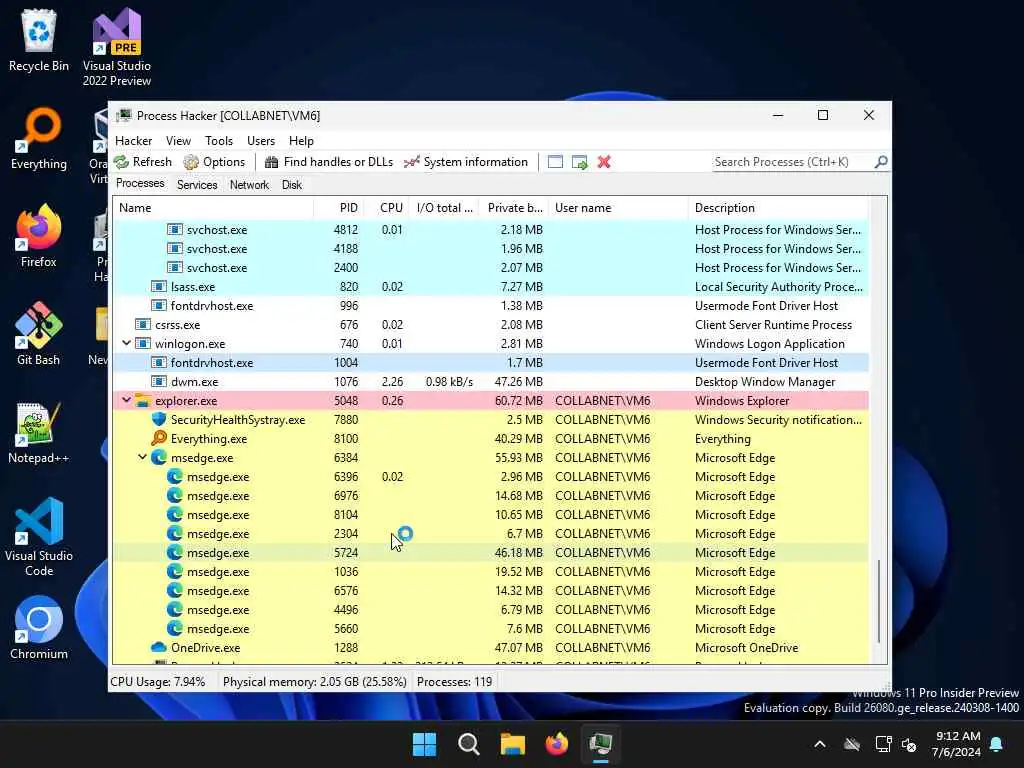Screen dimensions: 1024x768
Task: Open System information from toolbar
Action: (466, 162)
